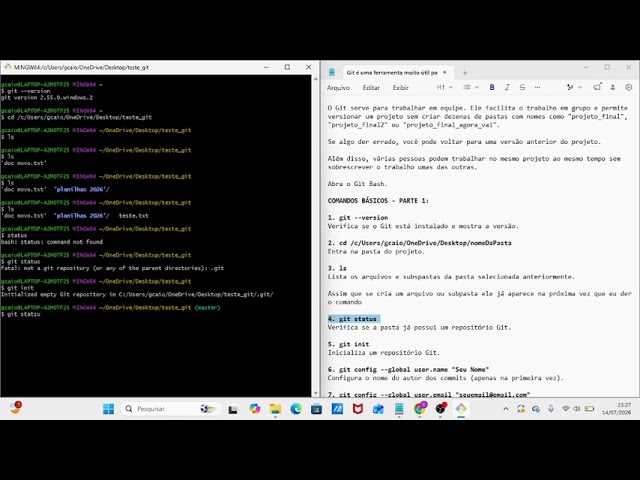Open McAfee from the taskbar
640x480 pixels.
click(358, 409)
